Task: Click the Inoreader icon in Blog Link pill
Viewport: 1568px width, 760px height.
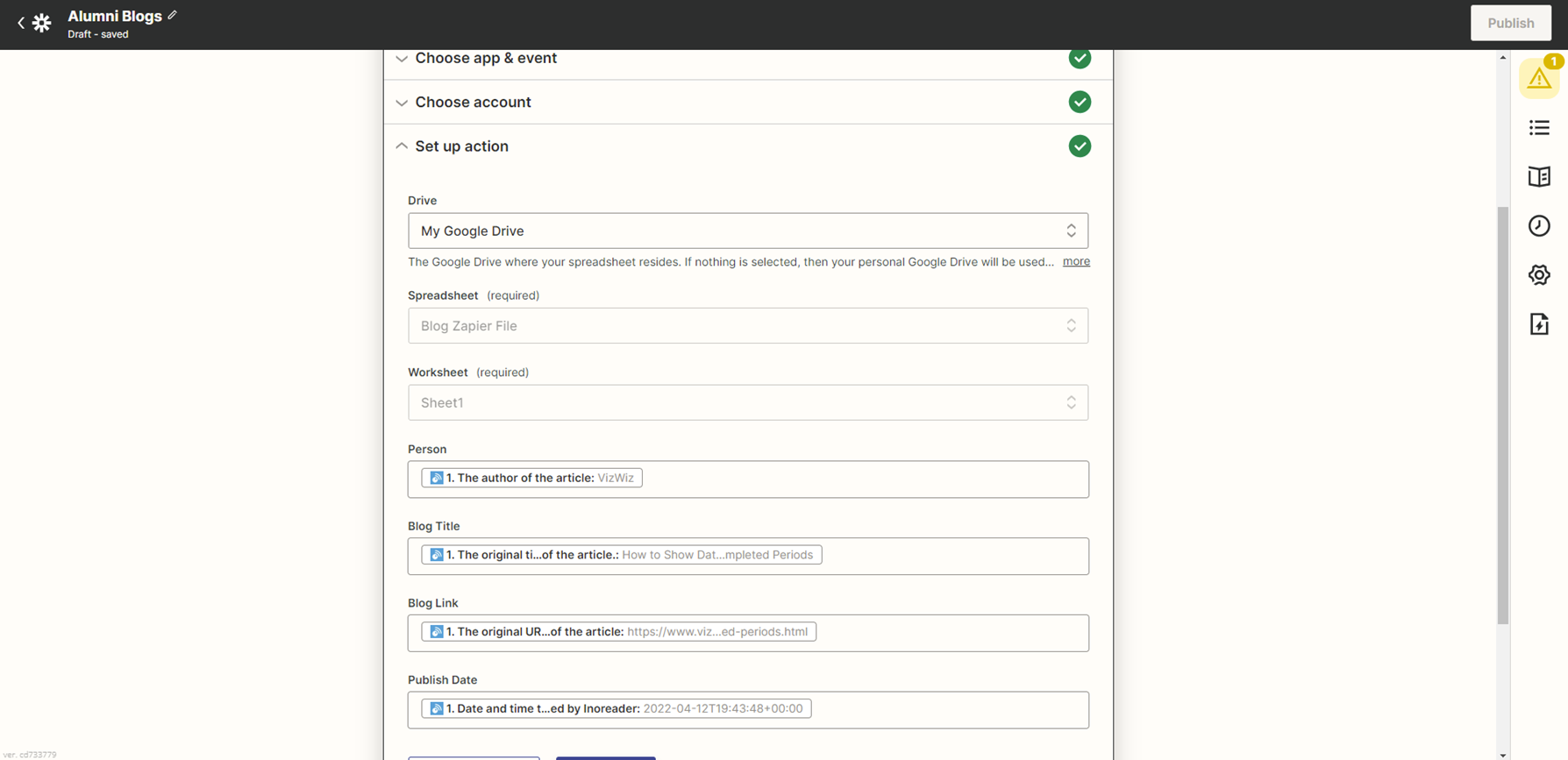Action: [x=437, y=632]
